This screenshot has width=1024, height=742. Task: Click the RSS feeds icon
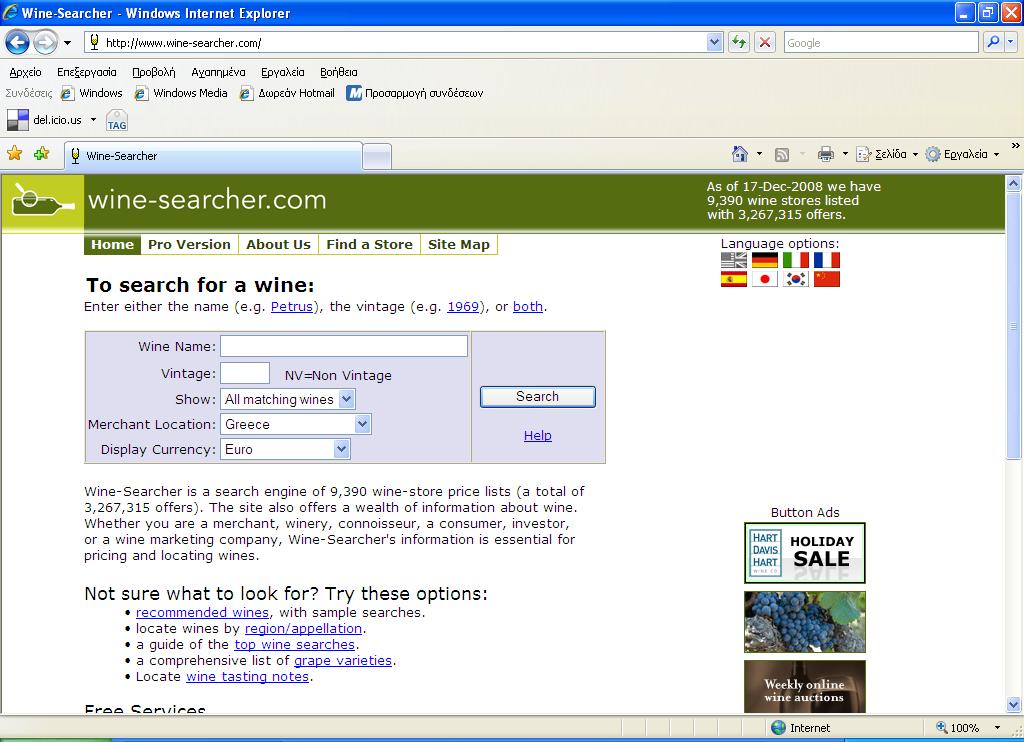pyautogui.click(x=782, y=155)
